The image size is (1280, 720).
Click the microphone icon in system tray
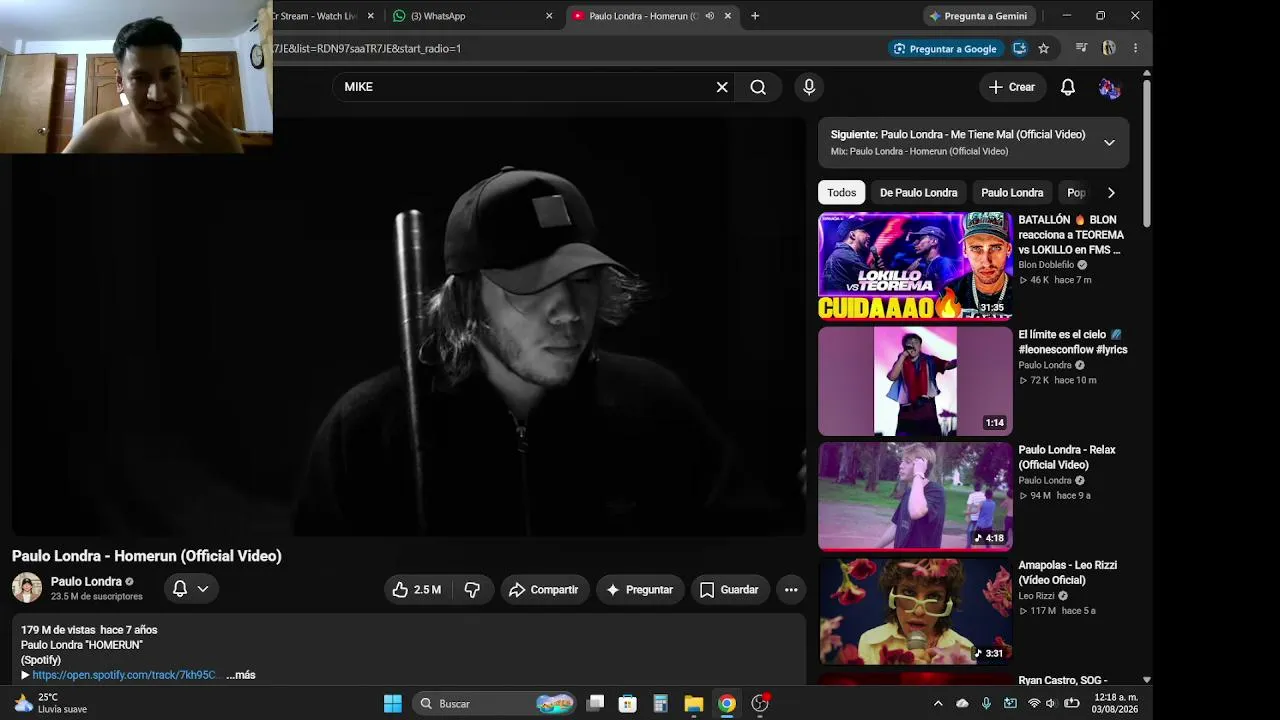click(986, 704)
